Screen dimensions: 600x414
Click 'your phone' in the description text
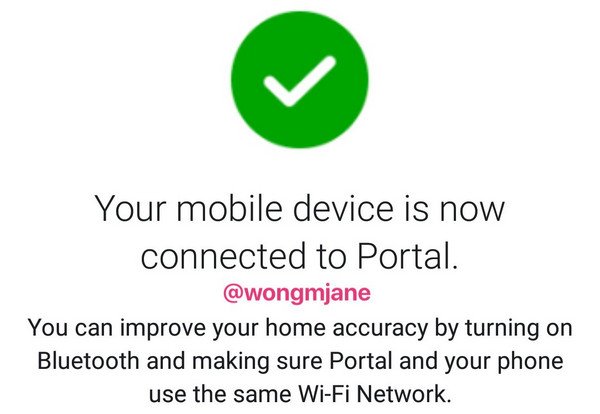point(504,361)
